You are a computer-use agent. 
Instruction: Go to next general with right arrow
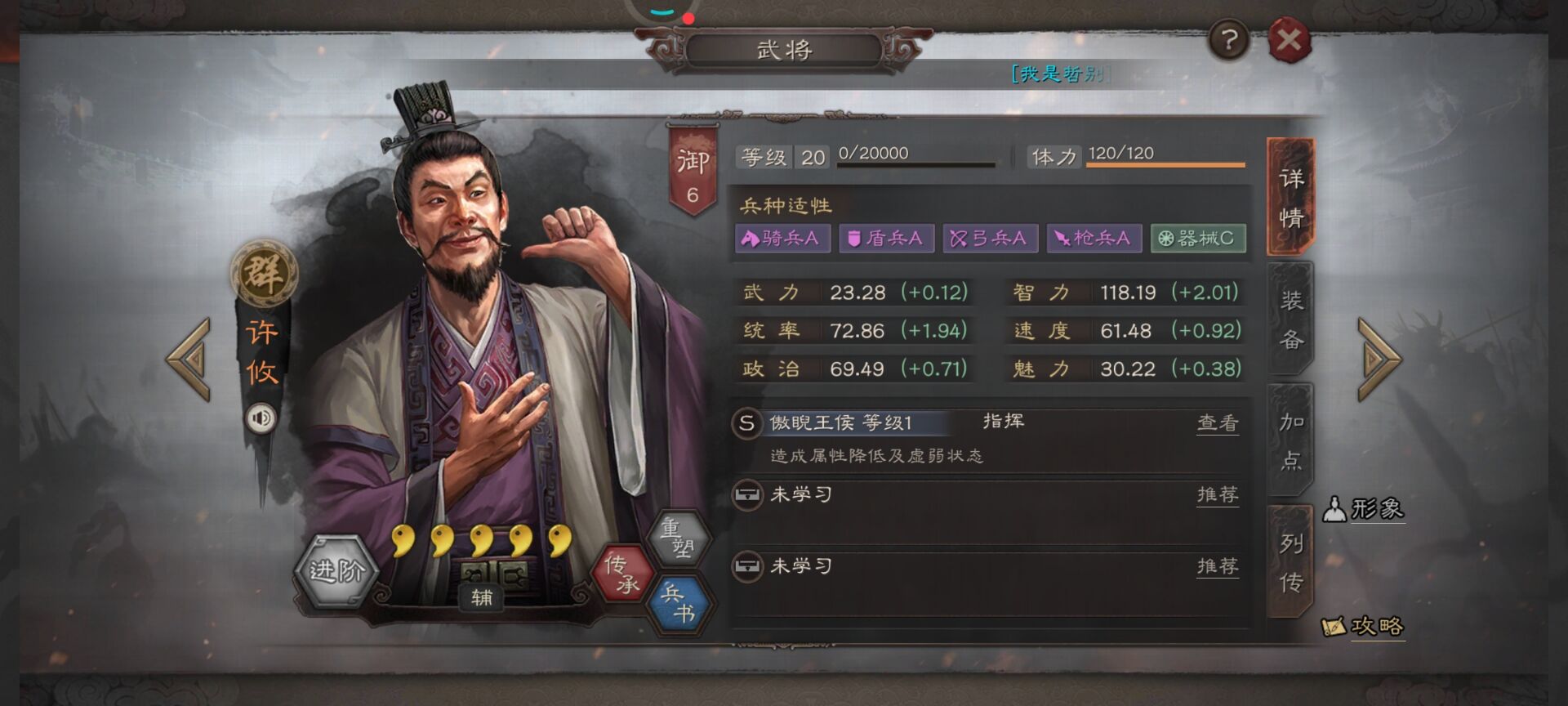[1379, 360]
